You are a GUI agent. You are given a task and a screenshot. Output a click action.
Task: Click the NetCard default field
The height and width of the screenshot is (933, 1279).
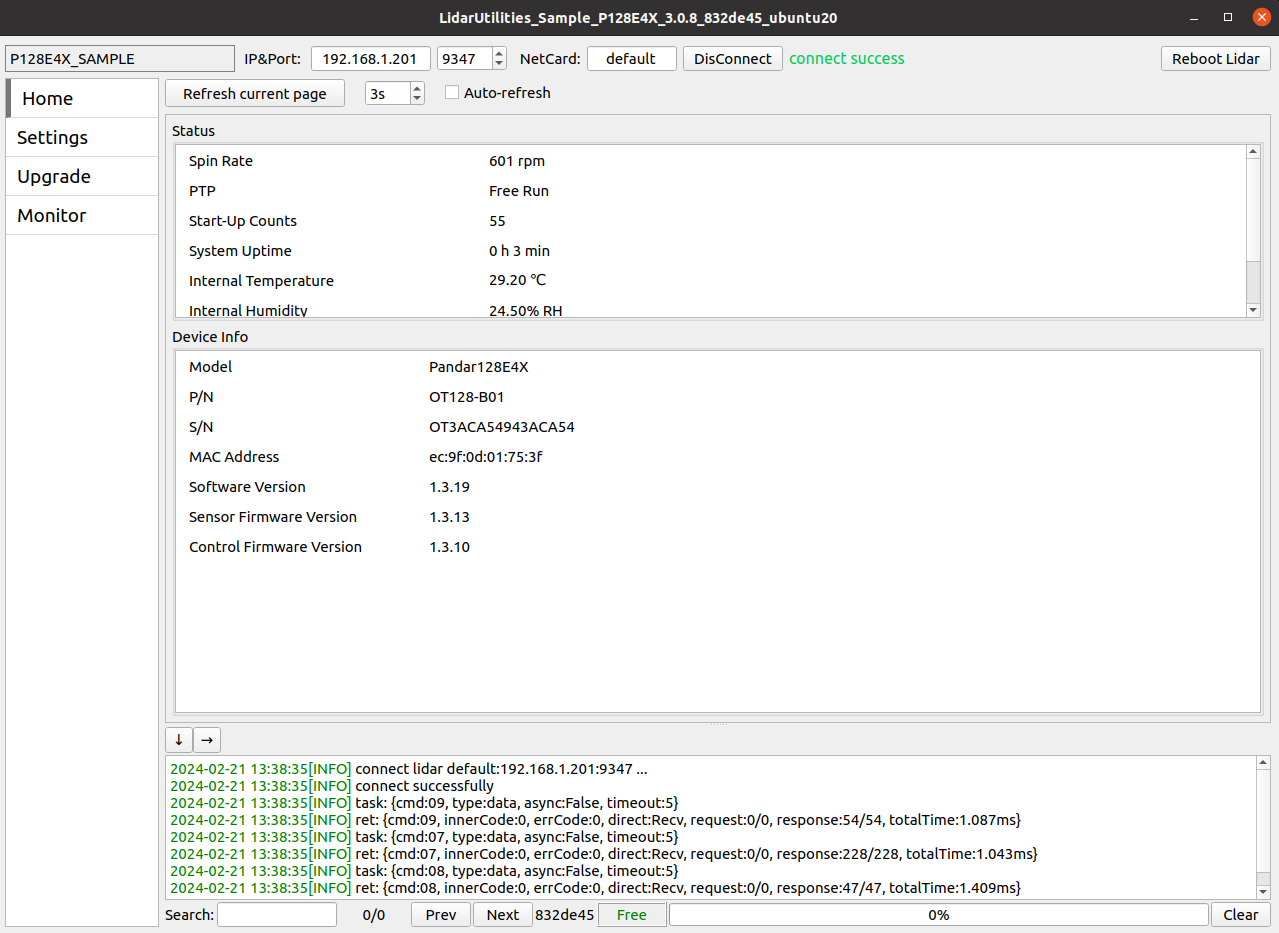tap(631, 58)
